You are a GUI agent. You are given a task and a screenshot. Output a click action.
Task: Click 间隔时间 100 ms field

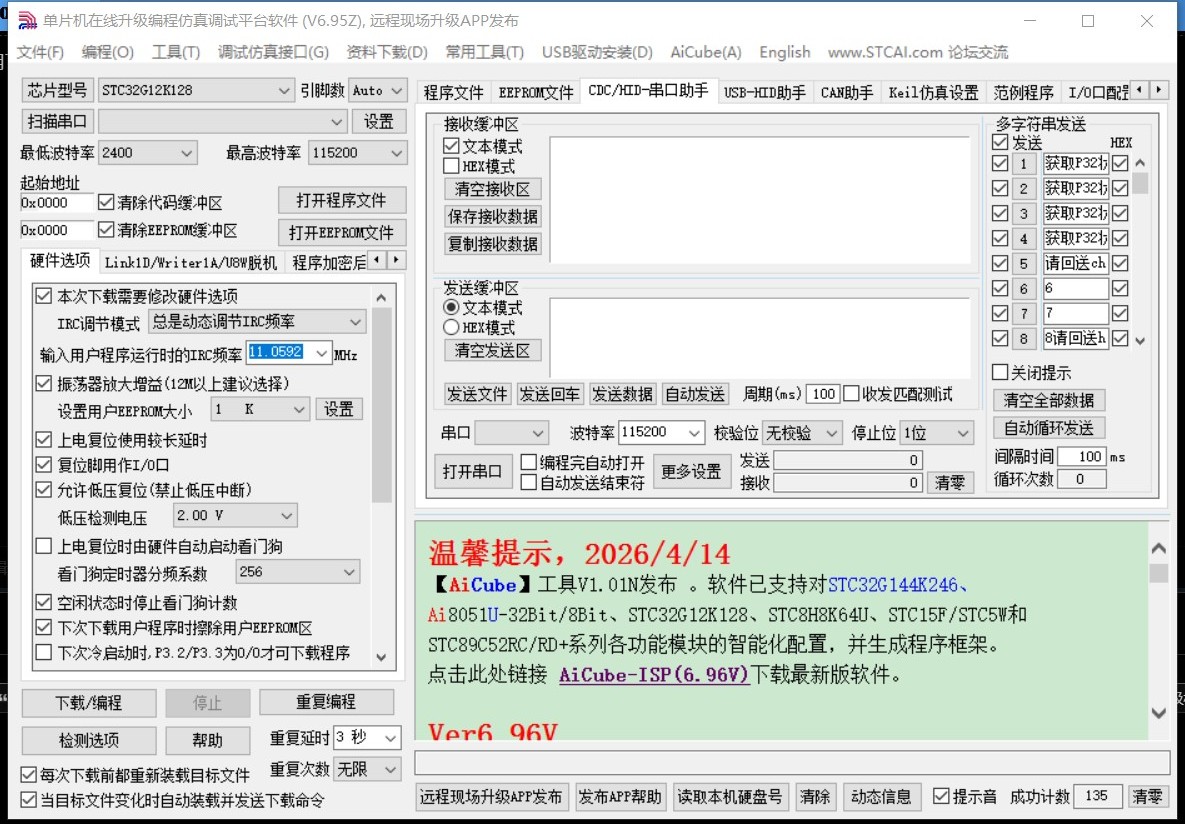(x=1081, y=457)
